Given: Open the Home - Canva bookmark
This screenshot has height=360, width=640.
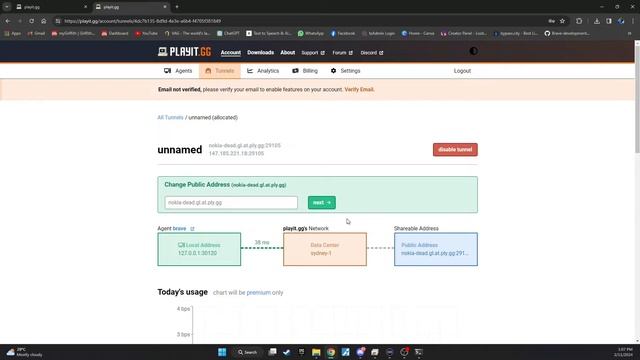Looking at the screenshot, I should 418,33.
